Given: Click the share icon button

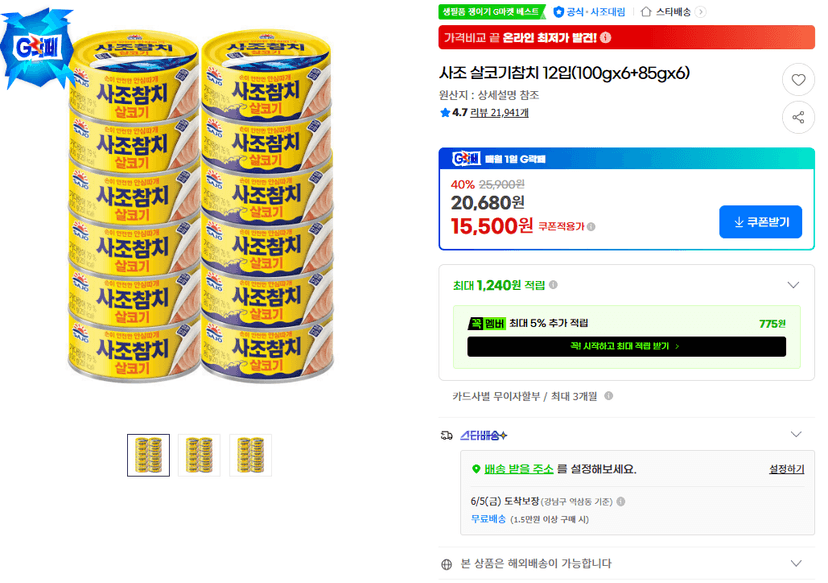Looking at the screenshot, I should [x=798, y=117].
